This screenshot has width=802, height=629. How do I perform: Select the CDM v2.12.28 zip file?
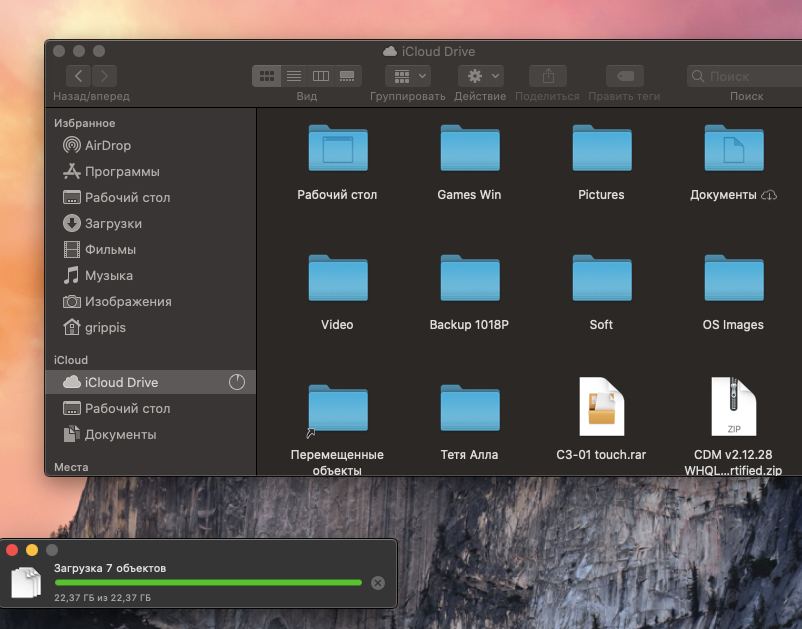[x=733, y=407]
